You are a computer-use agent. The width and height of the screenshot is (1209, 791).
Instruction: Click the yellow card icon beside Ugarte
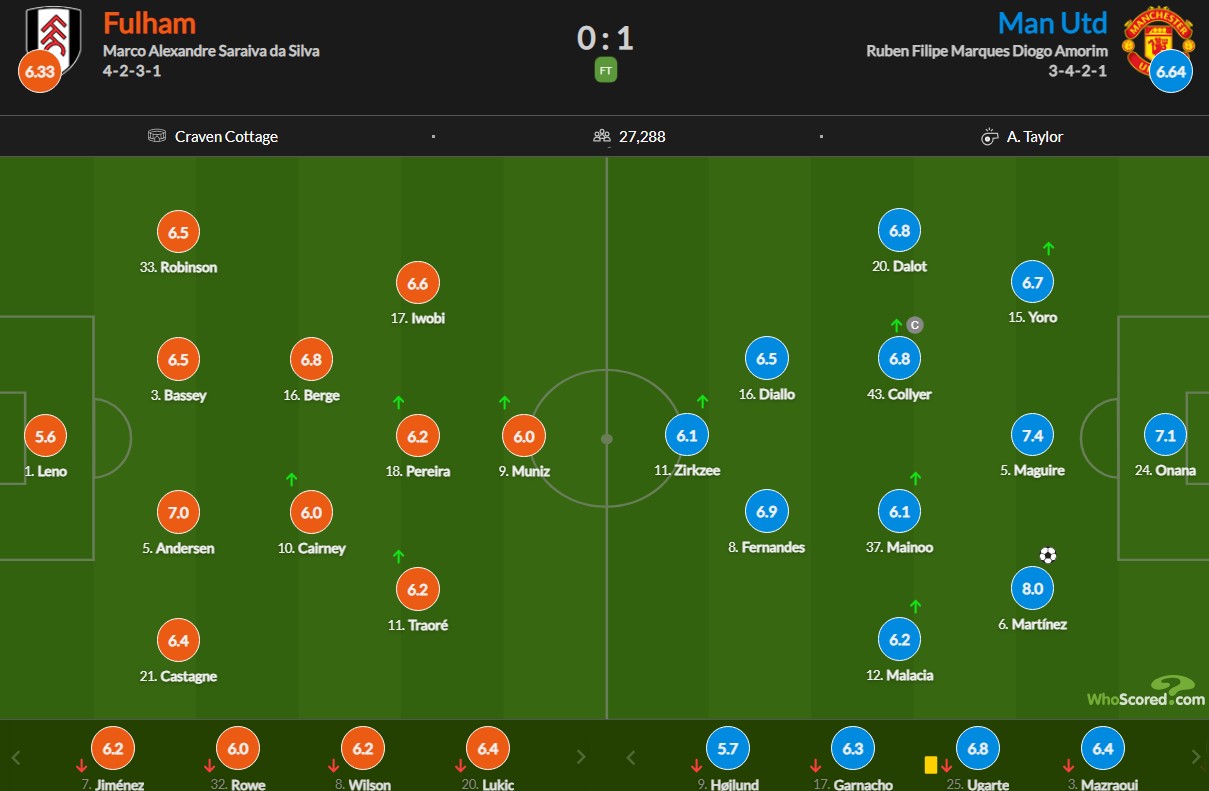click(930, 764)
